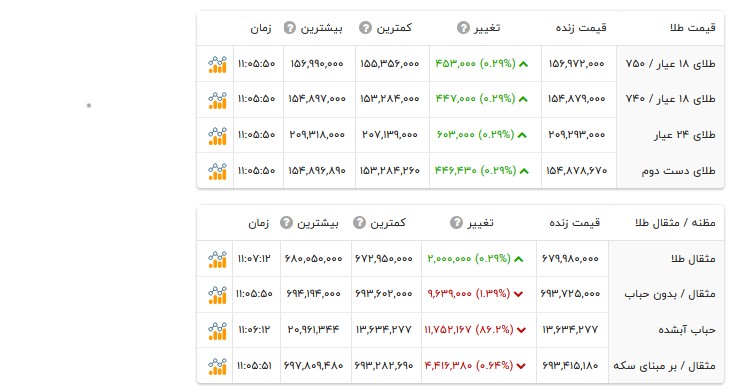Select highest value ۶۸۰,۰۵۰,۰۰۰
Viewport: 749px width, 388px height.
pyautogui.click(x=313, y=259)
